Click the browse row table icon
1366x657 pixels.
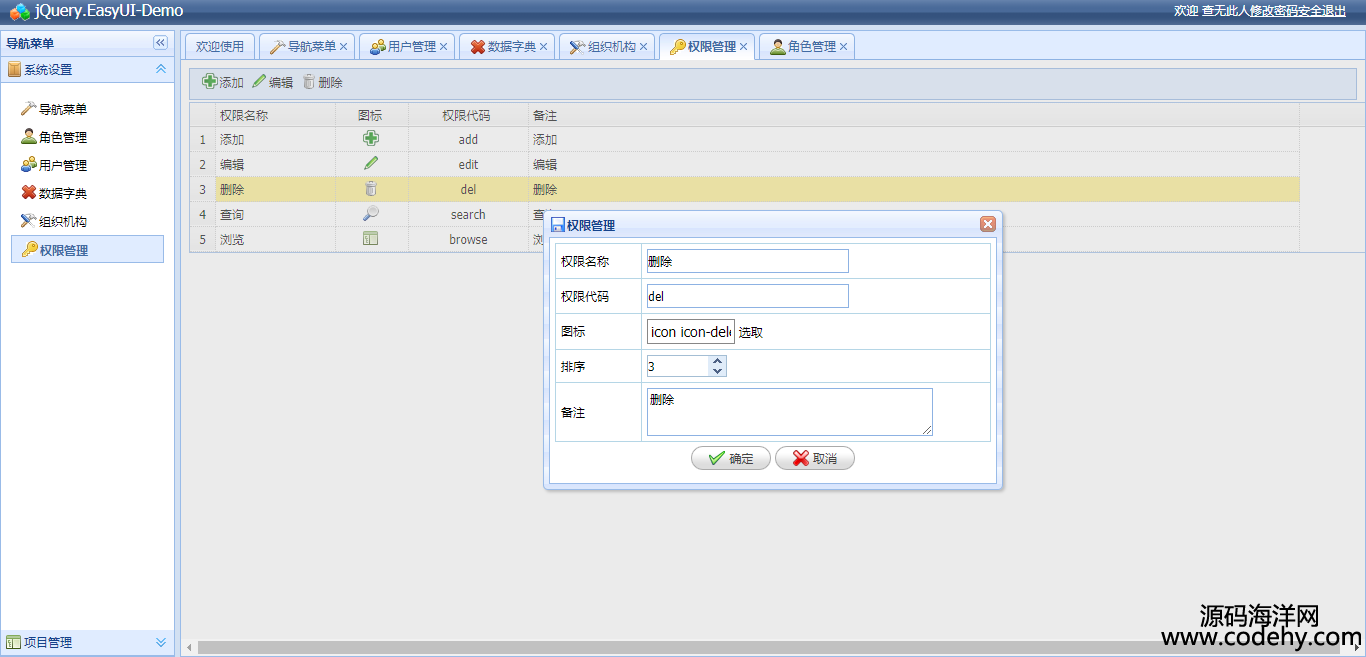370,239
